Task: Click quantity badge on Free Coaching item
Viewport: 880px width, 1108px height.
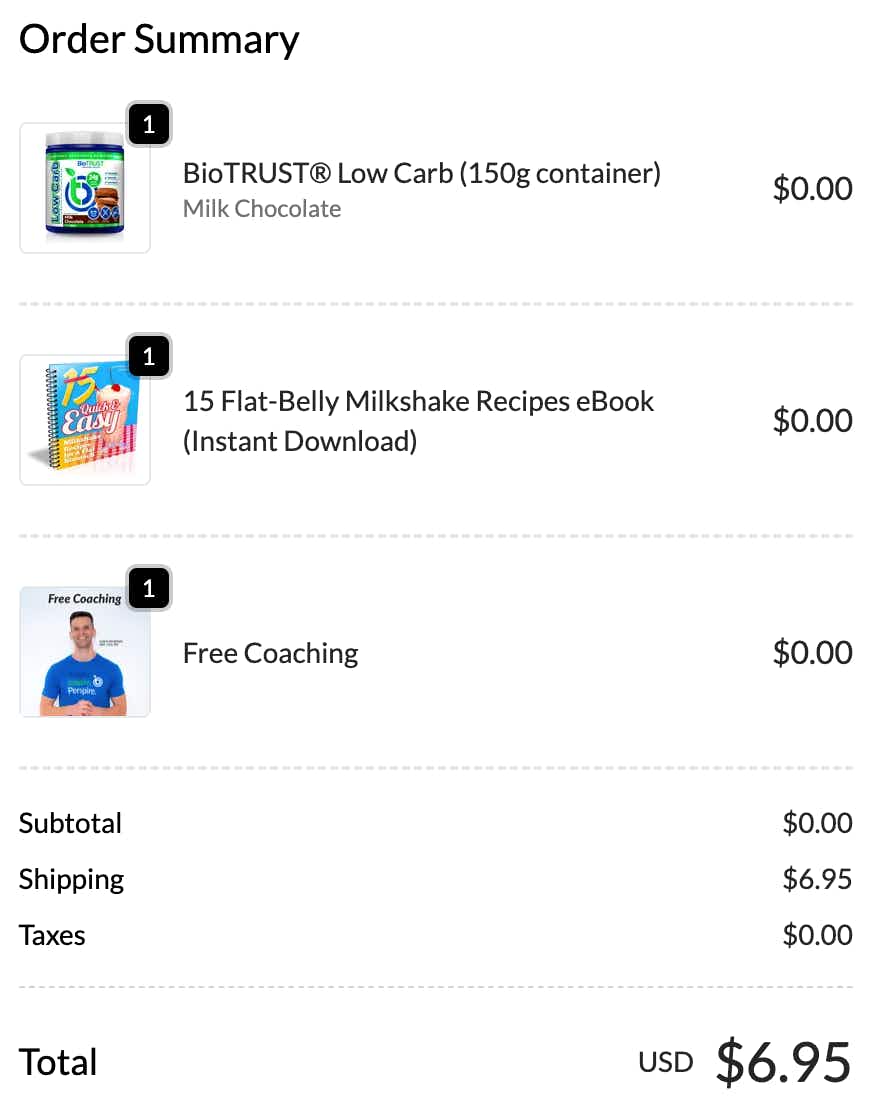Action: pyautogui.click(x=149, y=588)
